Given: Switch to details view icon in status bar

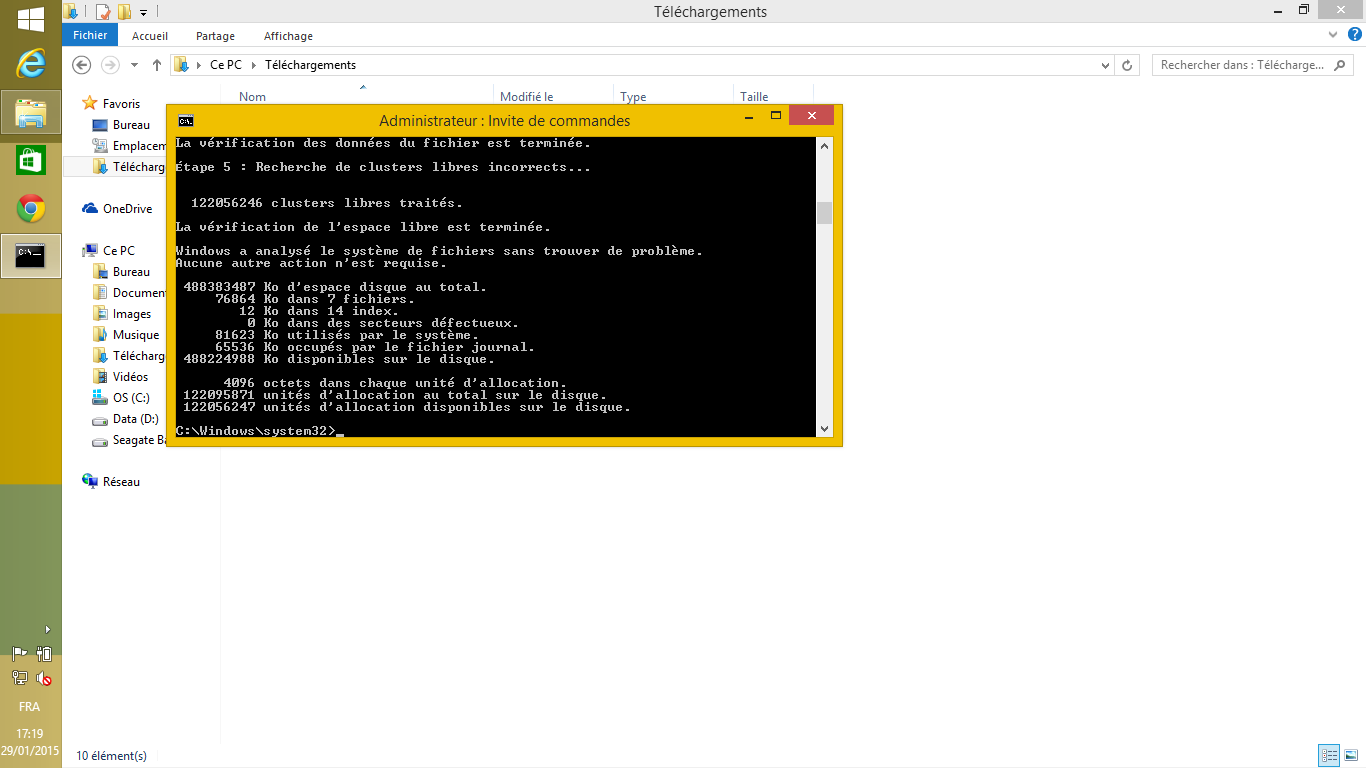Looking at the screenshot, I should tap(1329, 755).
